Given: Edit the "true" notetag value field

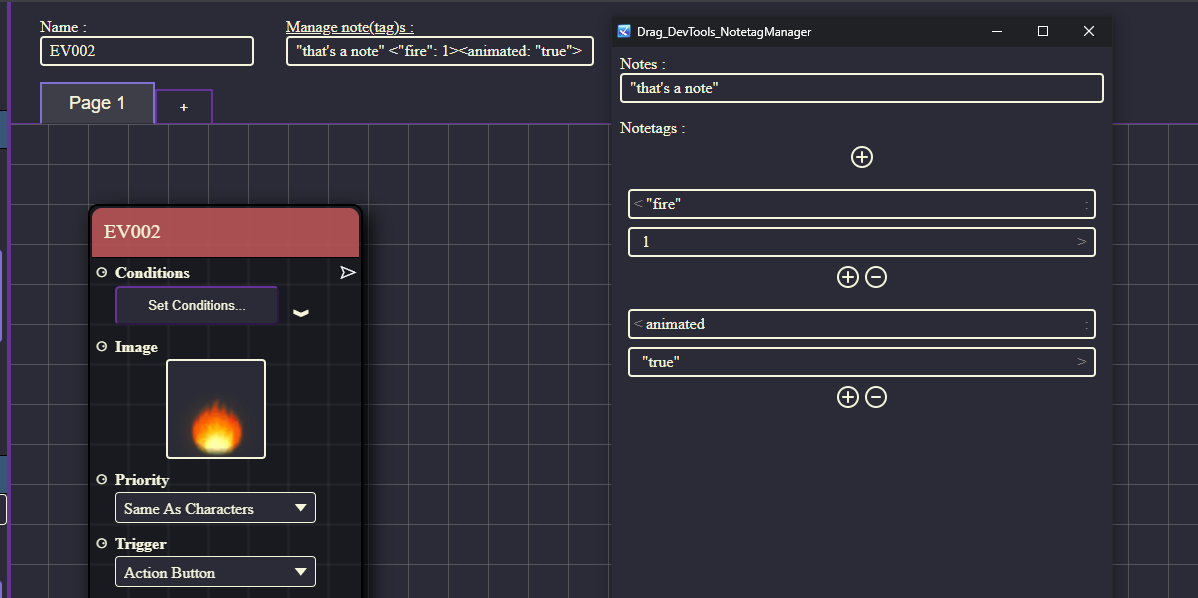Looking at the screenshot, I should coord(862,362).
